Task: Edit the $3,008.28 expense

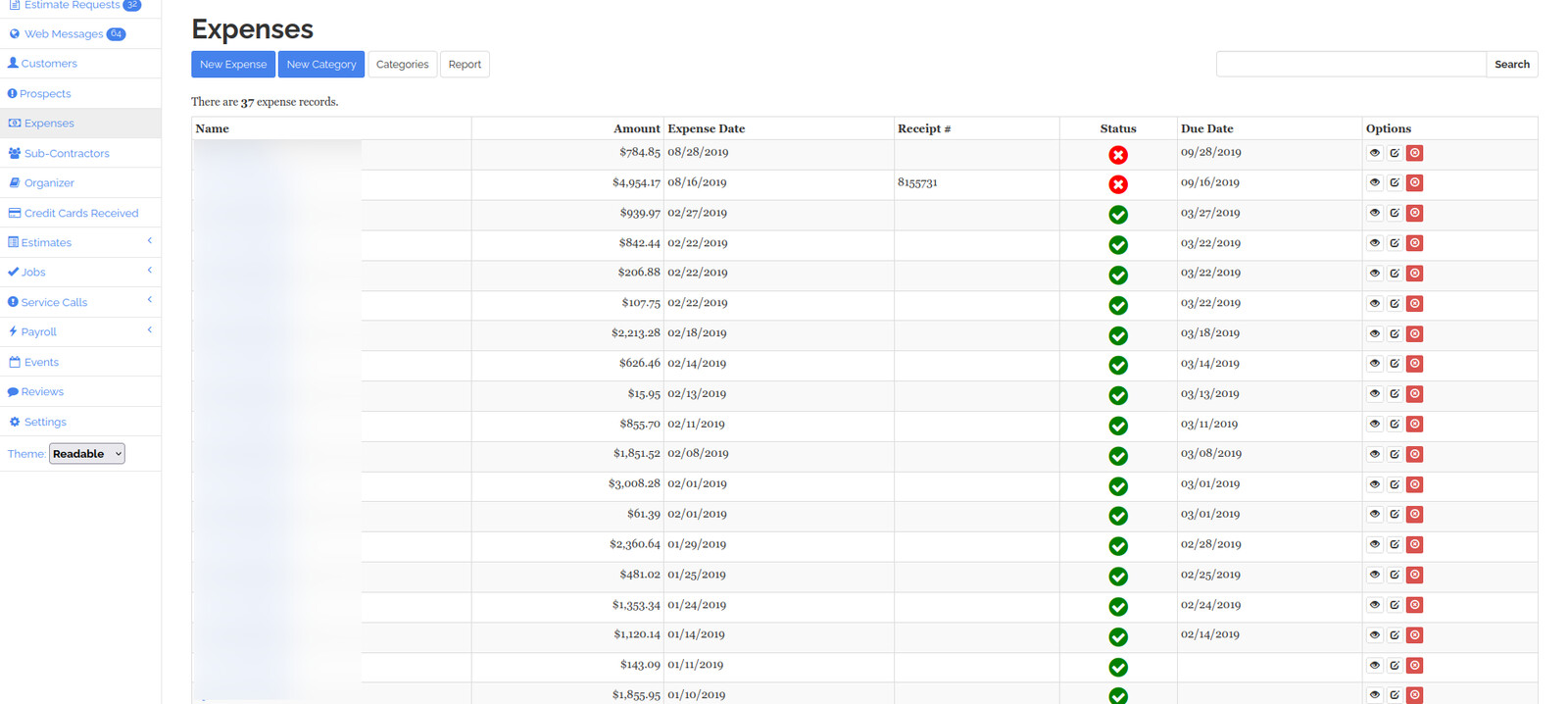Action: [1395, 484]
